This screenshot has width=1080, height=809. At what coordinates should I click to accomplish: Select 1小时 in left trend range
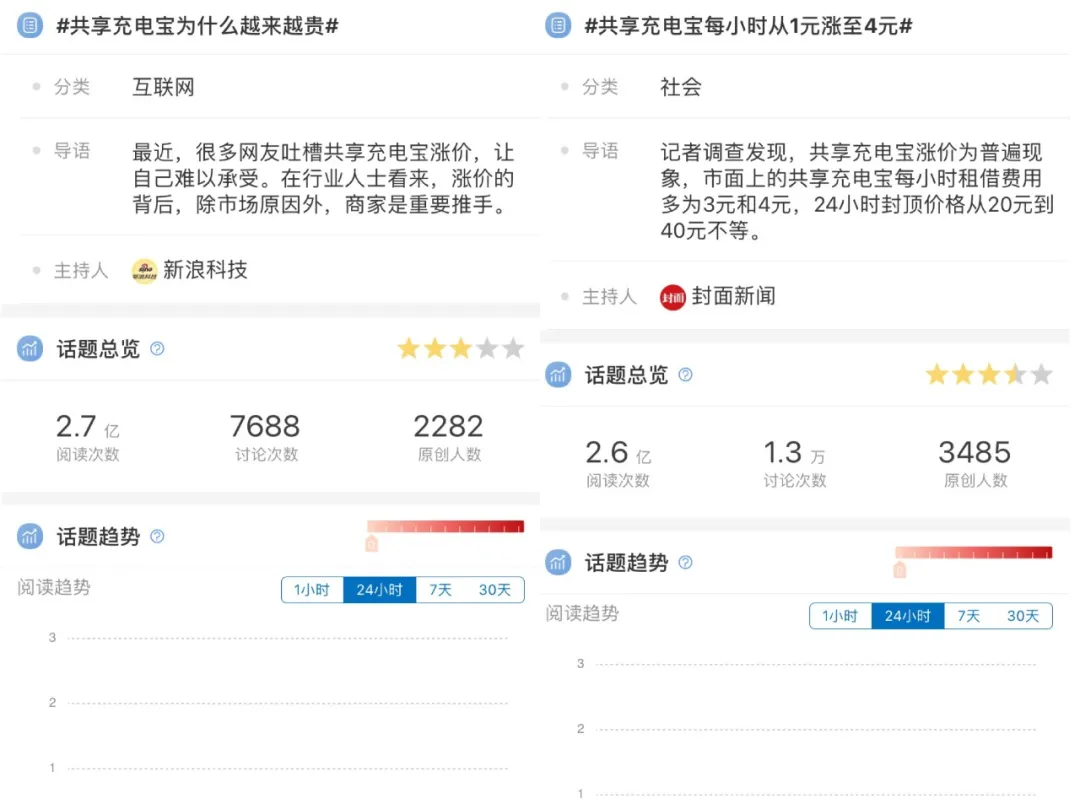(x=312, y=590)
